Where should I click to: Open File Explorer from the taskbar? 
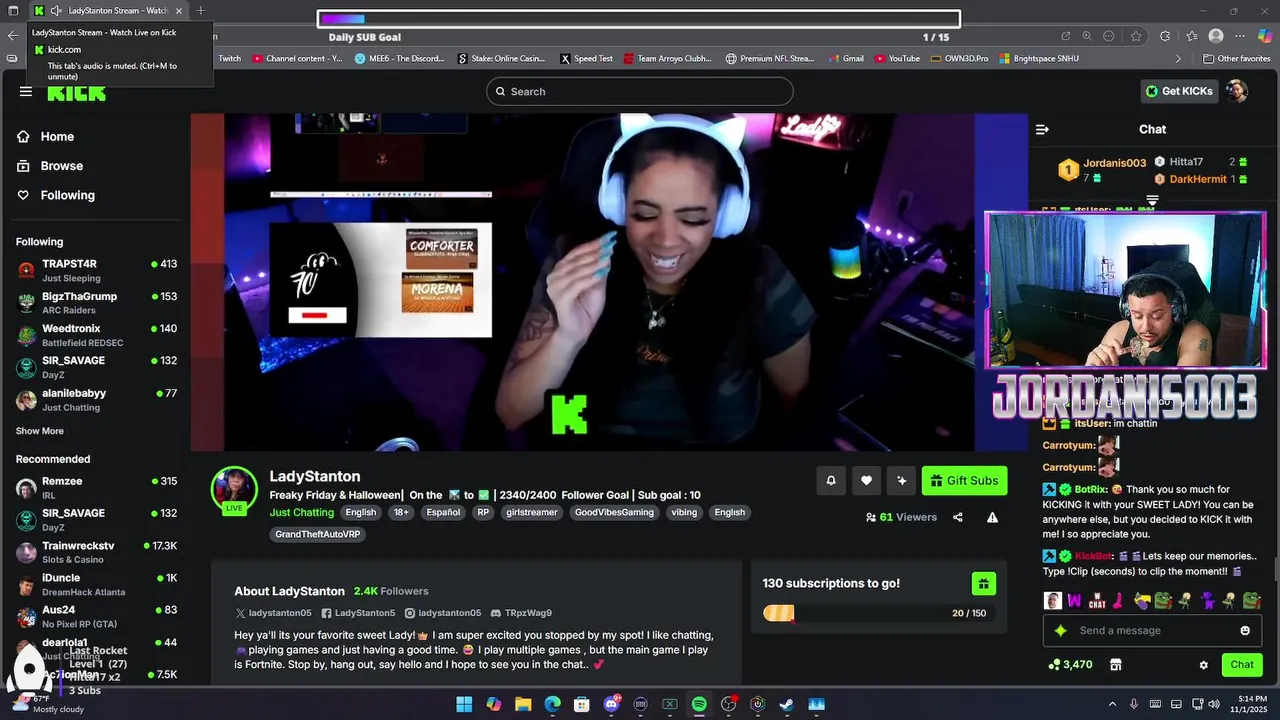coord(523,704)
